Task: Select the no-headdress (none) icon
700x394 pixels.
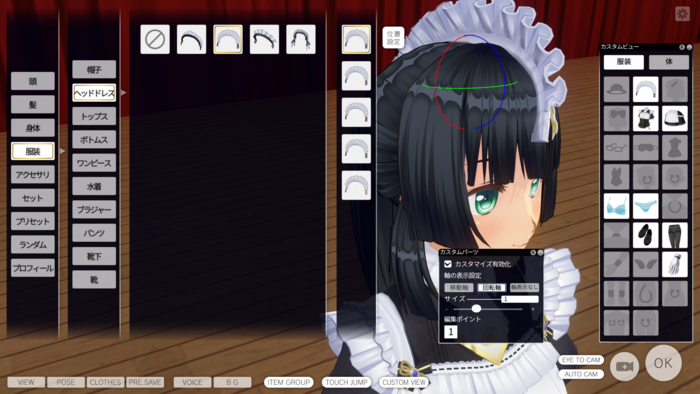Action: click(x=155, y=39)
